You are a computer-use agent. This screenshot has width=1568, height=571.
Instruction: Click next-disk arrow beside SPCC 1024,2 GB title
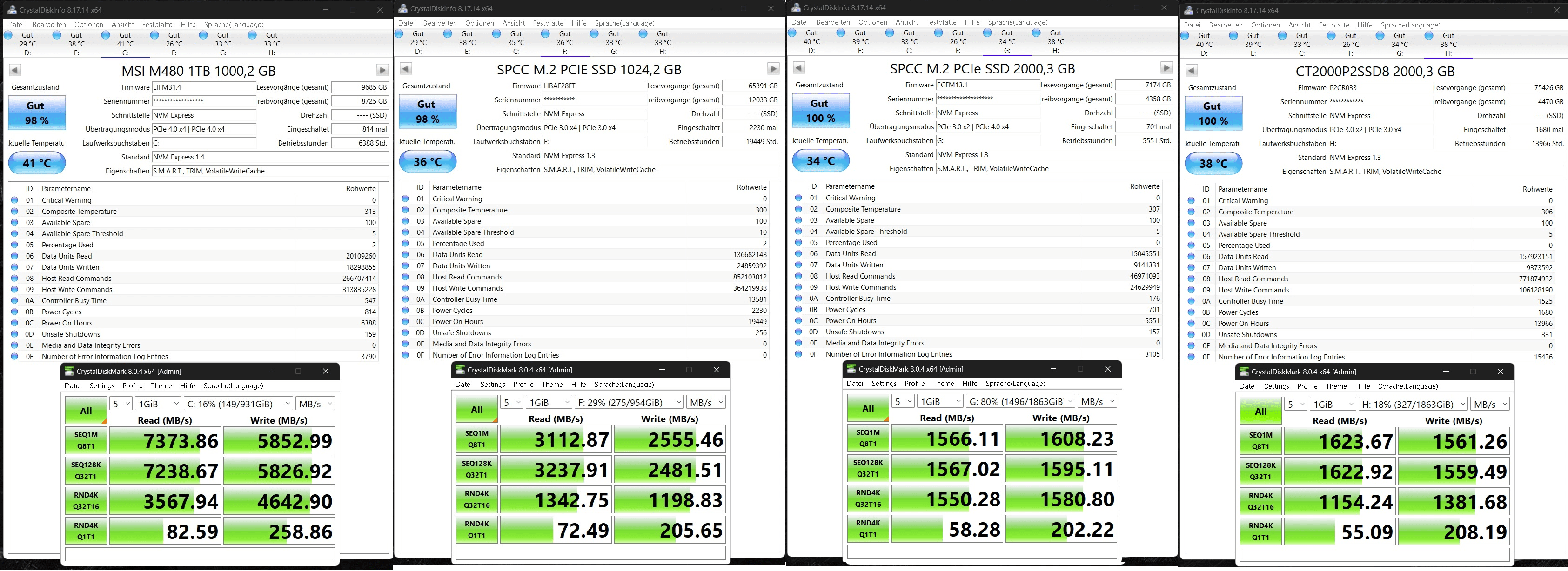[x=773, y=69]
